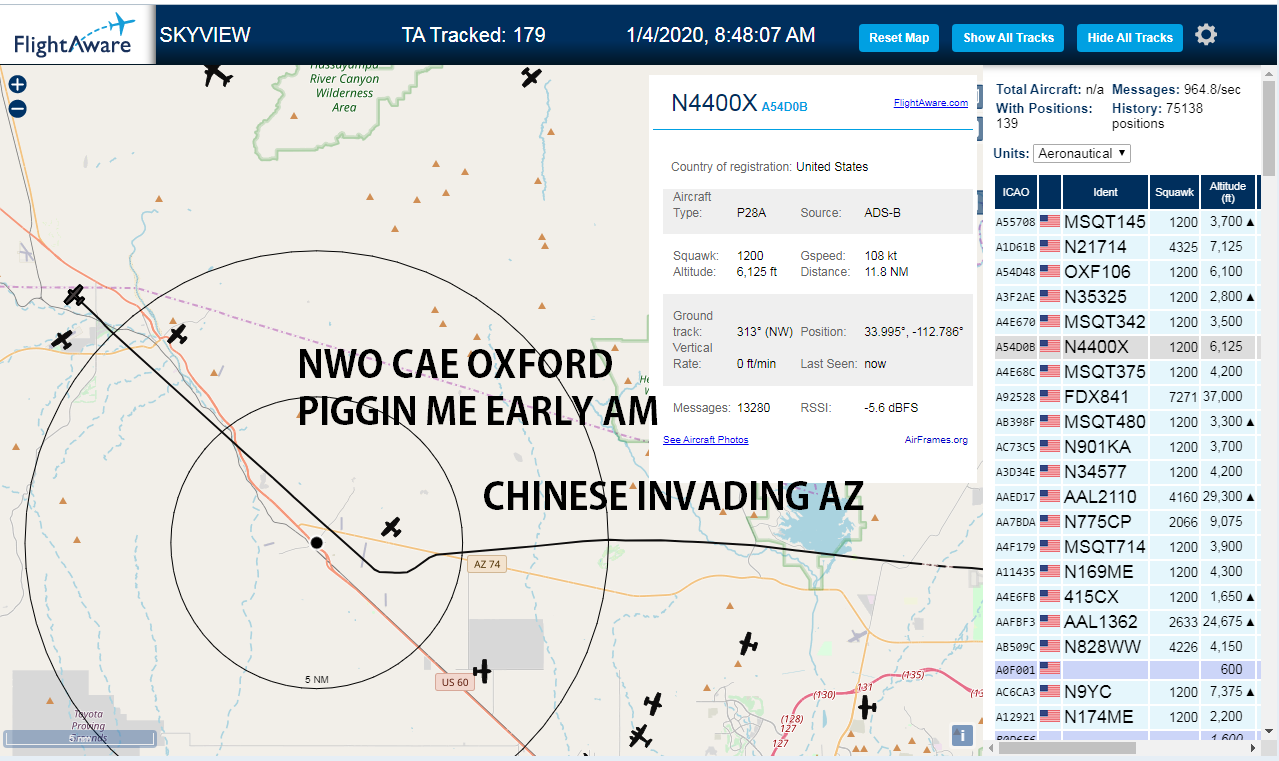
Task: Show all aircraft tracks
Action: point(1008,38)
